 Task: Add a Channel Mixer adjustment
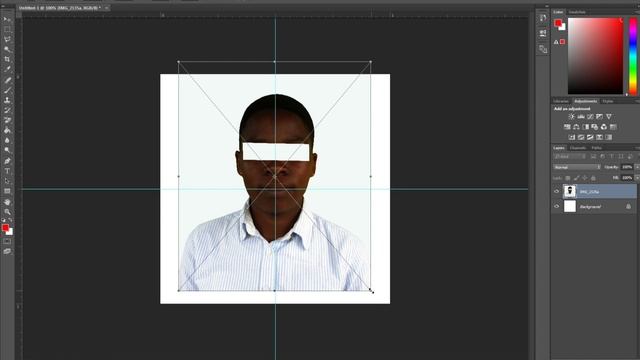pyautogui.click(x=604, y=127)
